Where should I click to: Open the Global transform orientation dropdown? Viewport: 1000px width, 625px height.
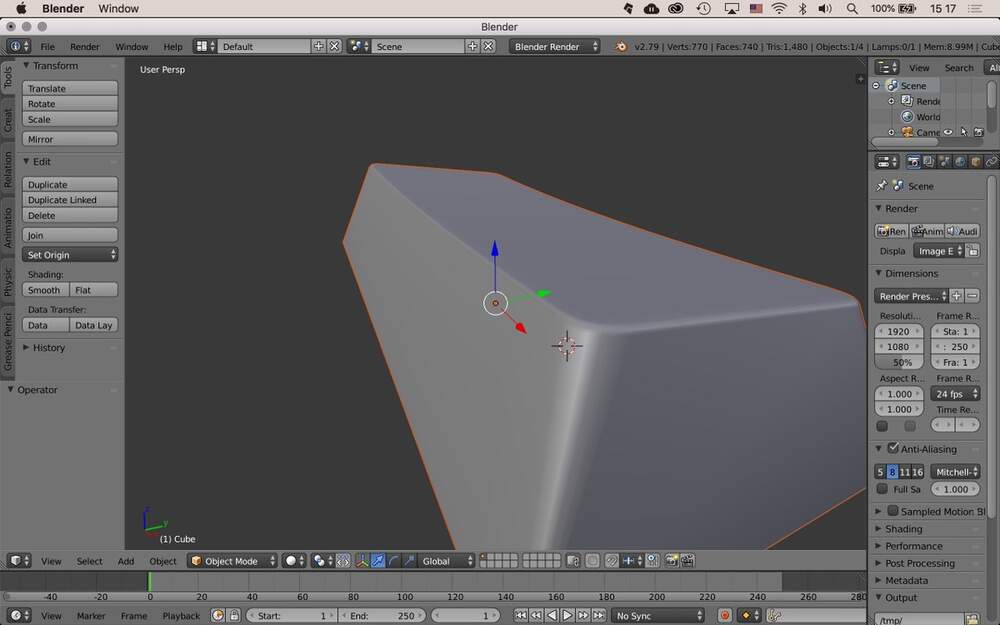[x=446, y=561]
